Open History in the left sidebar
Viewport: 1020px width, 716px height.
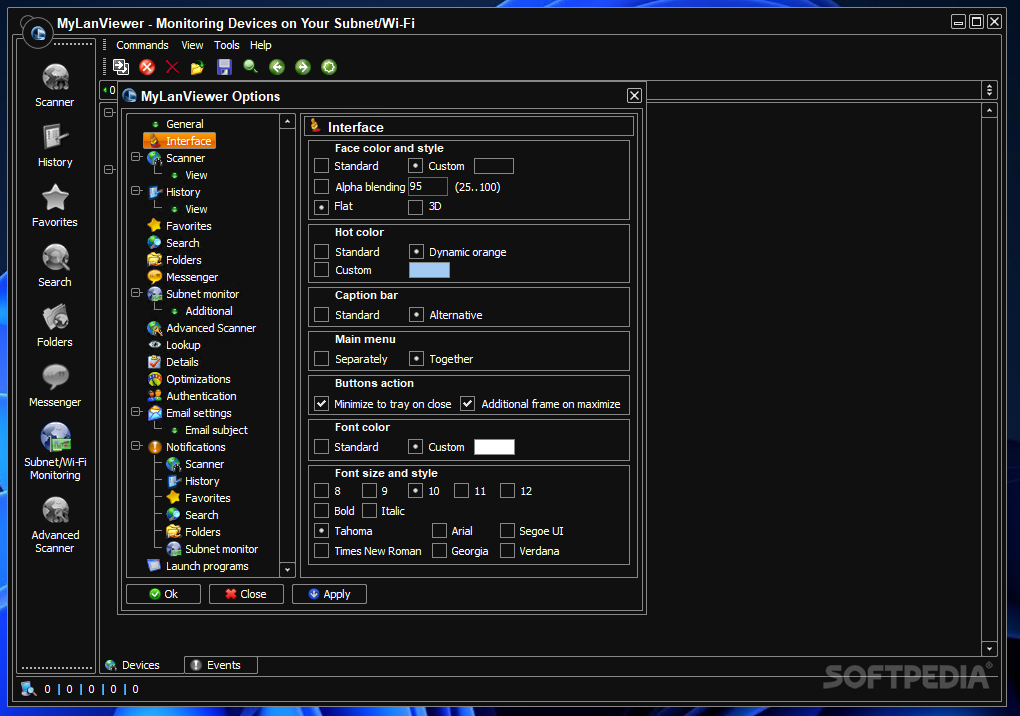[x=55, y=146]
